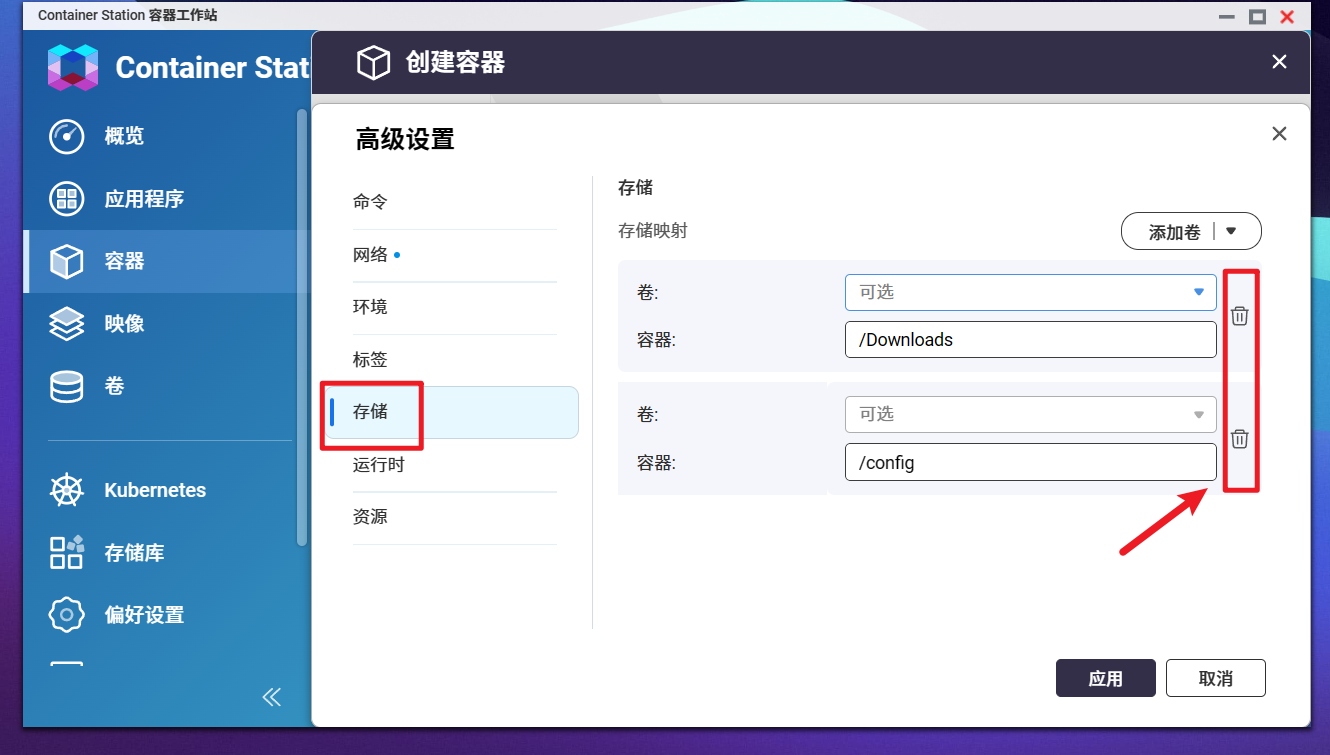Click the 应用程序 applications grid icon
This screenshot has width=1330, height=755.
tap(67, 198)
